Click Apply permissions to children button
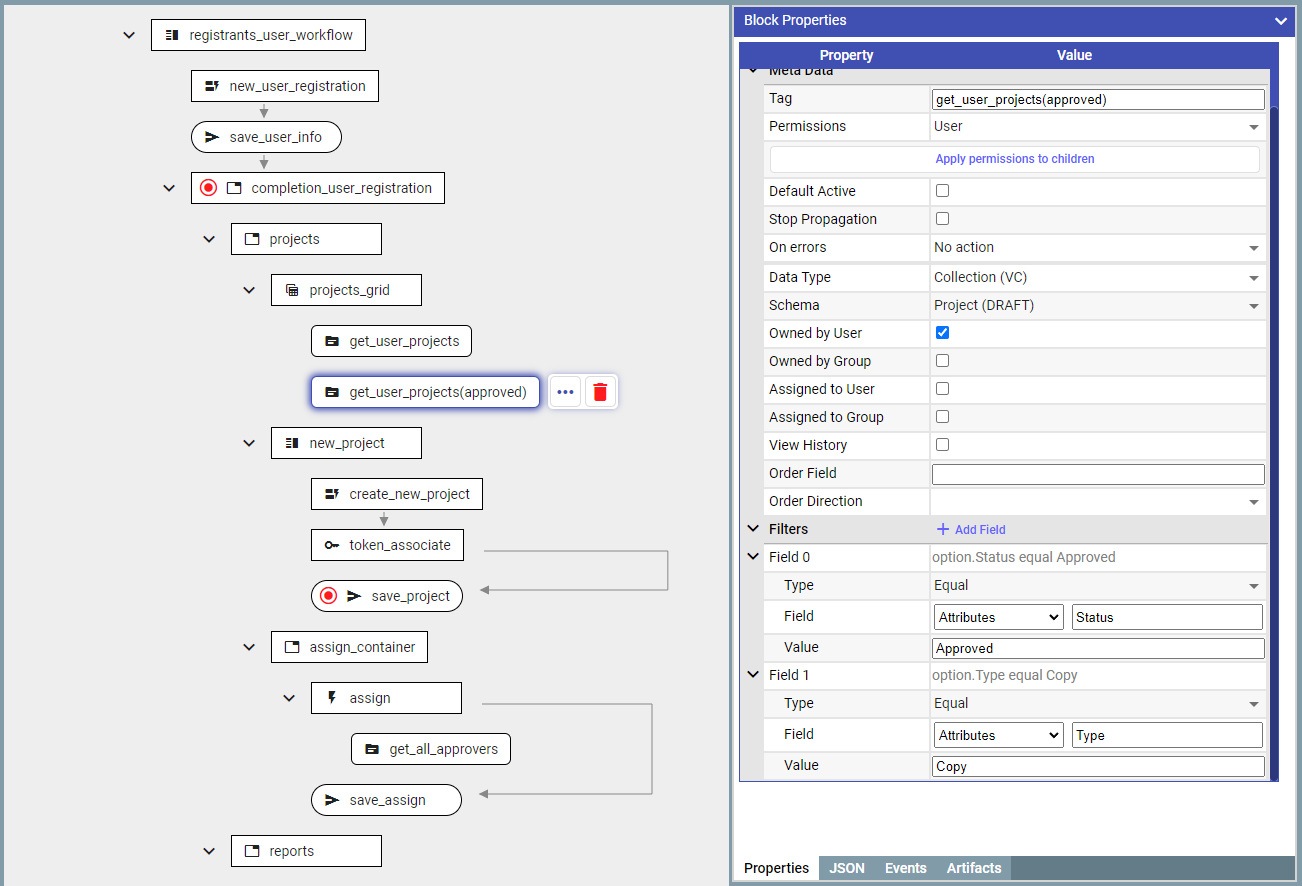This screenshot has height=886, width=1302. (1014, 159)
